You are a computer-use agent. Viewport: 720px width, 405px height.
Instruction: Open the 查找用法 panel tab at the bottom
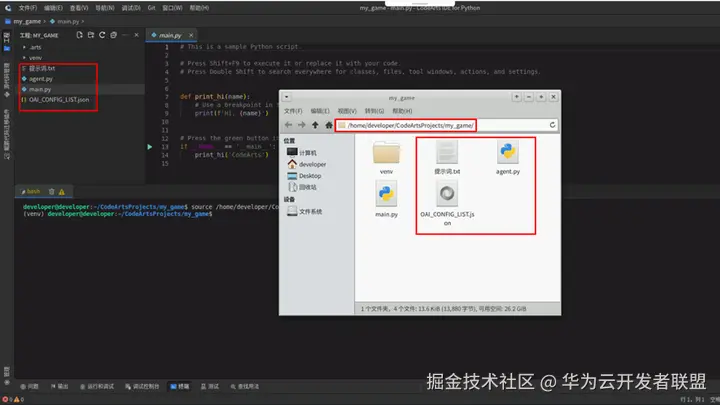tap(245, 387)
